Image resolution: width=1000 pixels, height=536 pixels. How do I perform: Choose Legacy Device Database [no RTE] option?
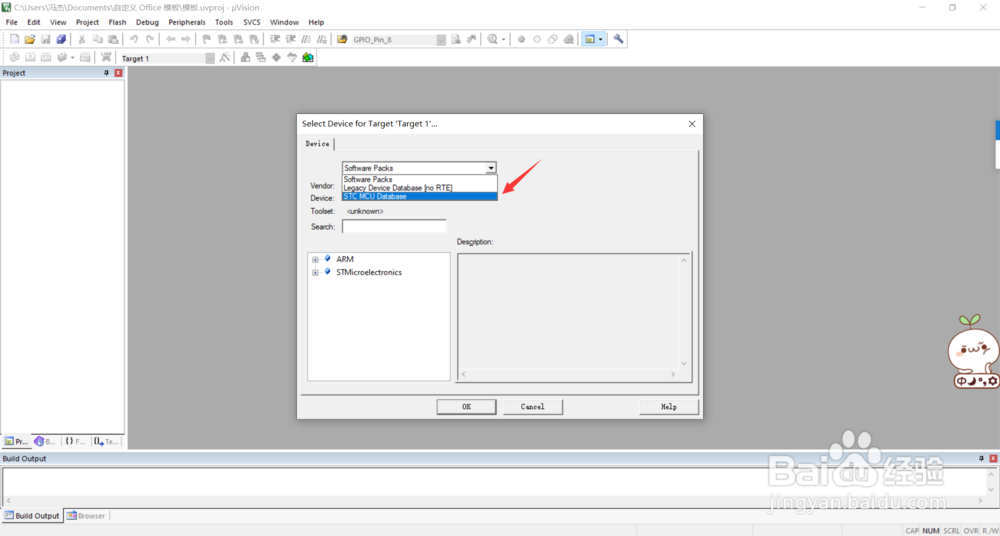click(420, 188)
